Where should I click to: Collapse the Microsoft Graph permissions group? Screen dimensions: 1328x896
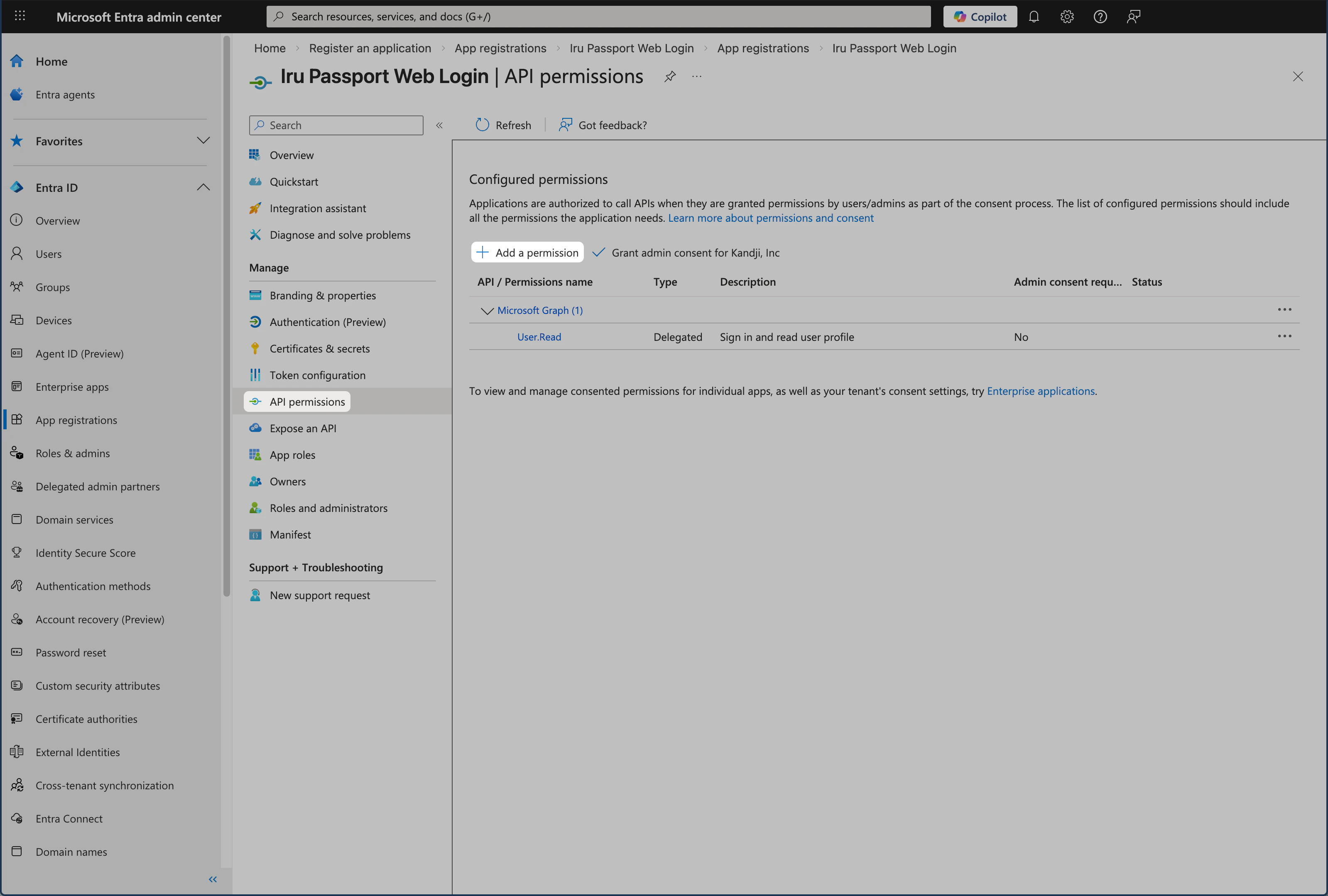tap(487, 311)
